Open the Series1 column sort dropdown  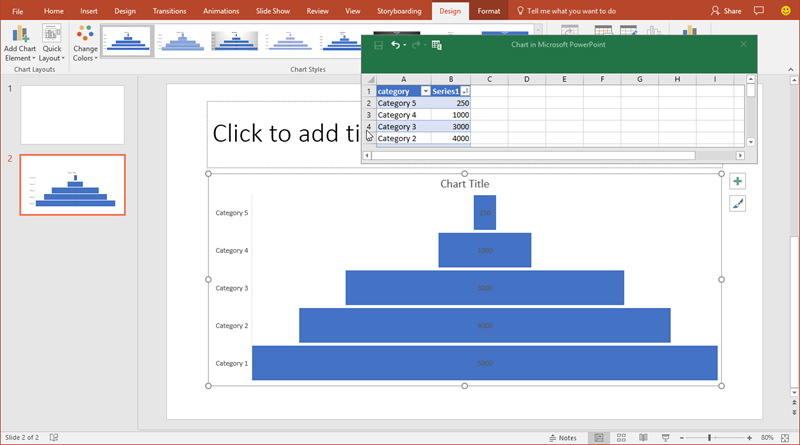[465, 91]
